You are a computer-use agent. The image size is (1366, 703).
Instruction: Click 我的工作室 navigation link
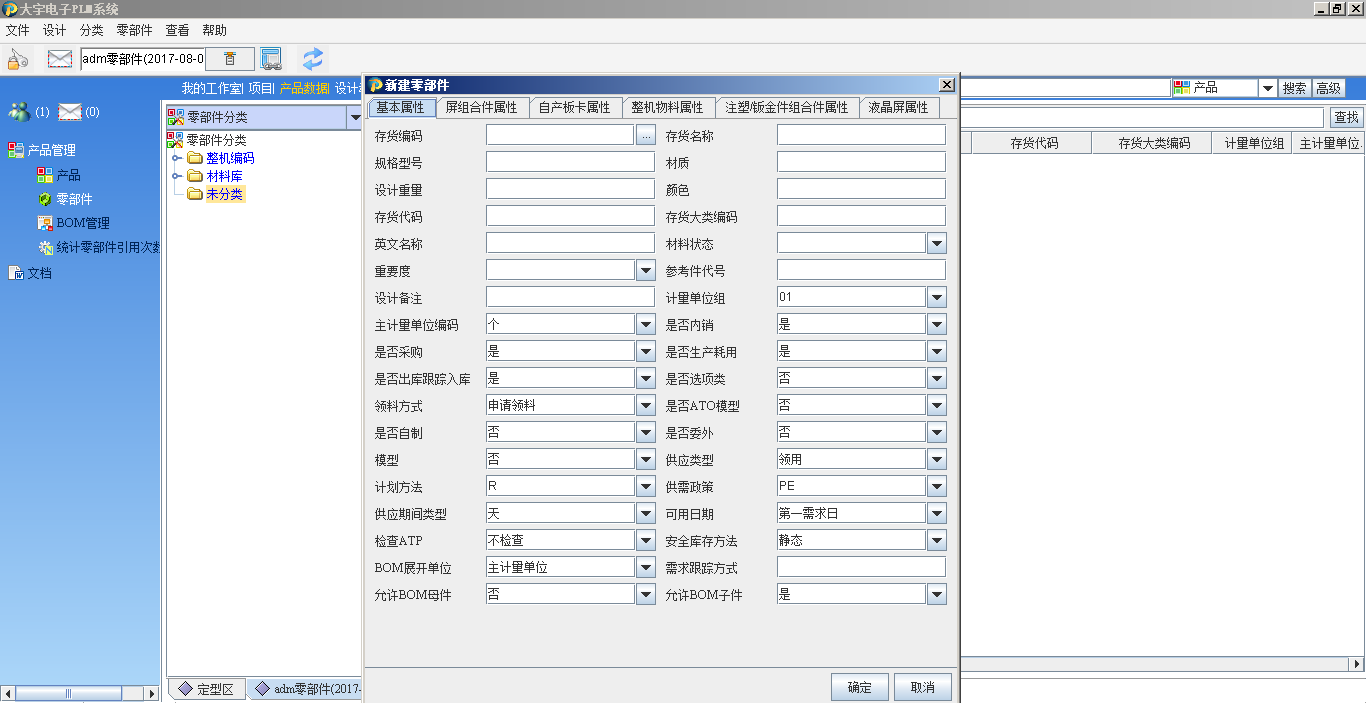(x=211, y=88)
